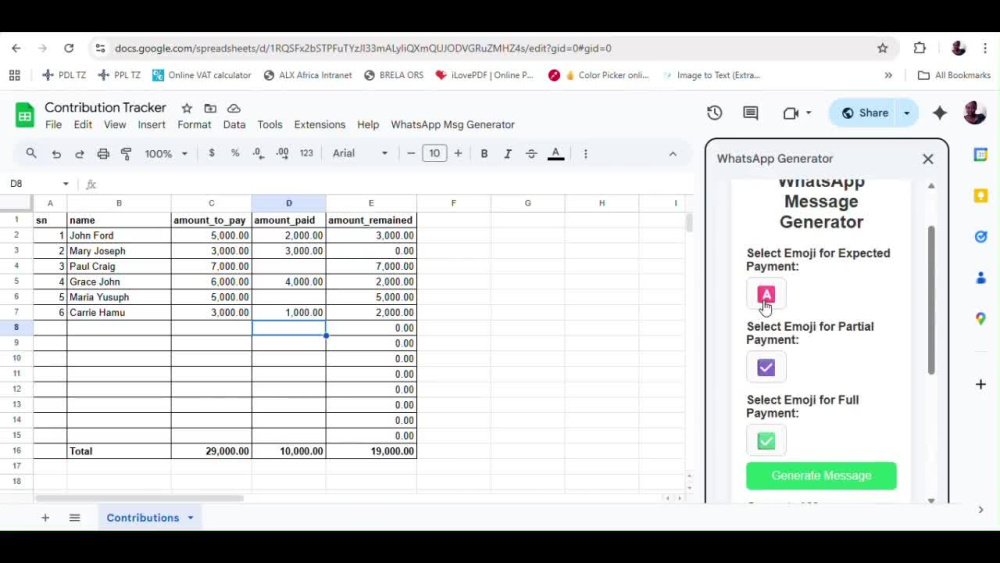The image size is (1000, 563).
Task: Collapse the toolbar header chevron
Action: click(673, 154)
